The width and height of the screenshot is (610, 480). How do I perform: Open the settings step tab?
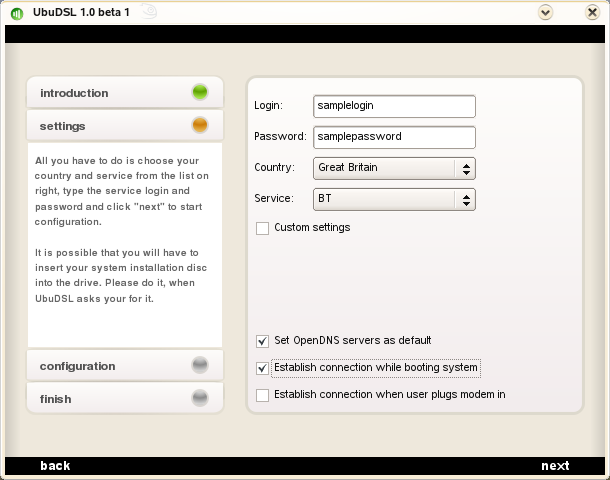[x=125, y=126]
